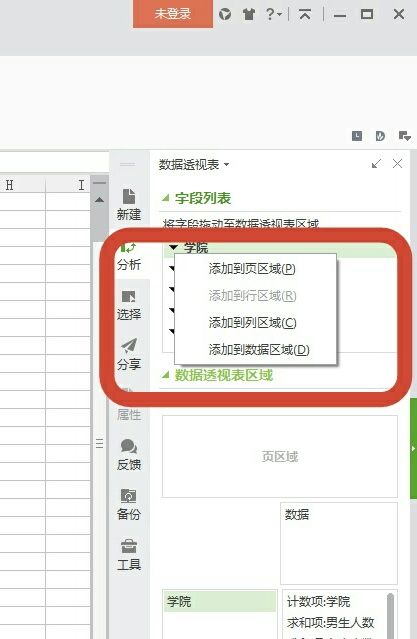This screenshot has width=417, height=639.
Task: Click the 数据 item in column area
Action: [x=297, y=515]
